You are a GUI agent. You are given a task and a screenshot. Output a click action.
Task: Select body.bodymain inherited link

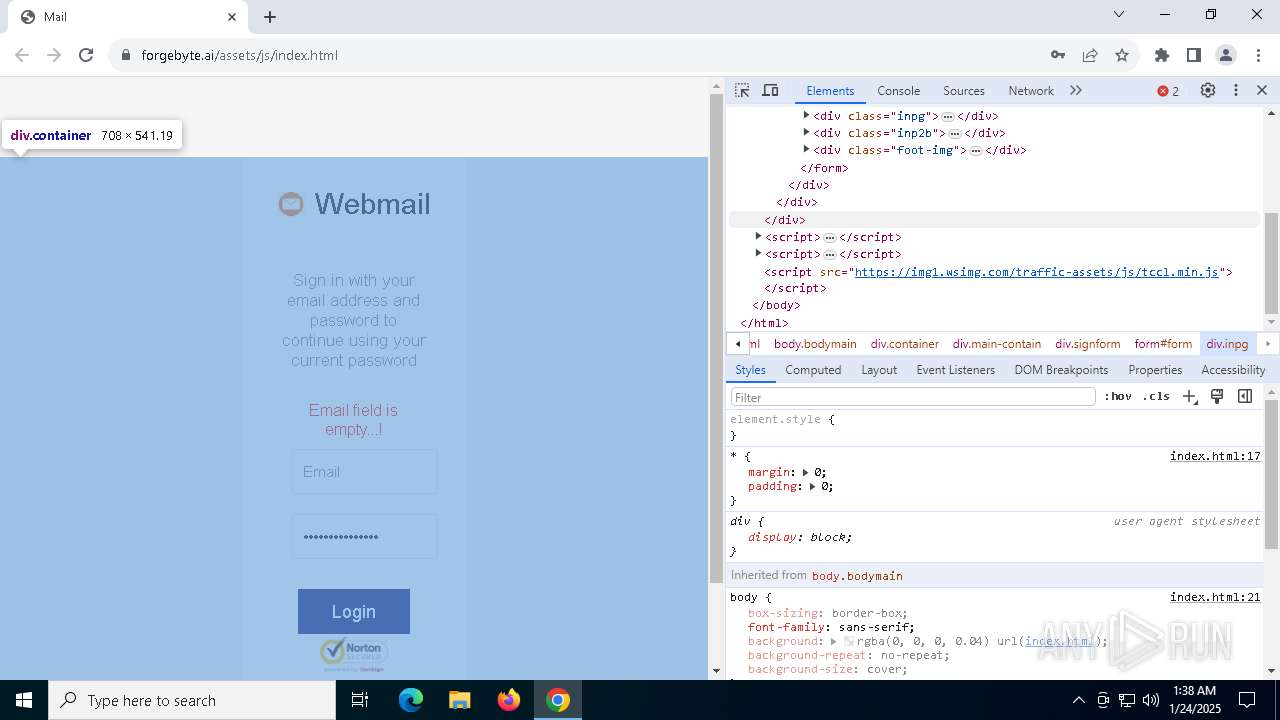point(857,576)
